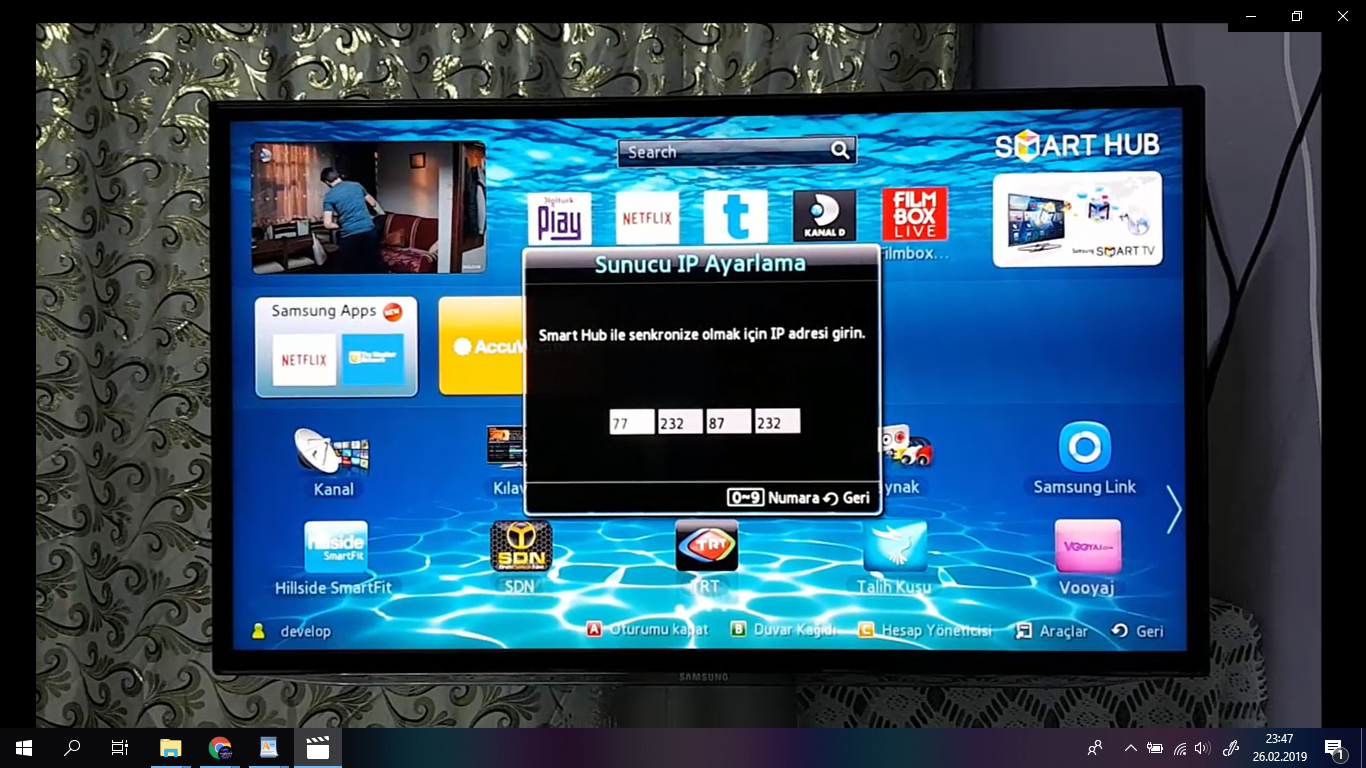This screenshot has width=1366, height=768.
Task: Open the battery status tray icon
Action: pyautogui.click(x=1155, y=748)
